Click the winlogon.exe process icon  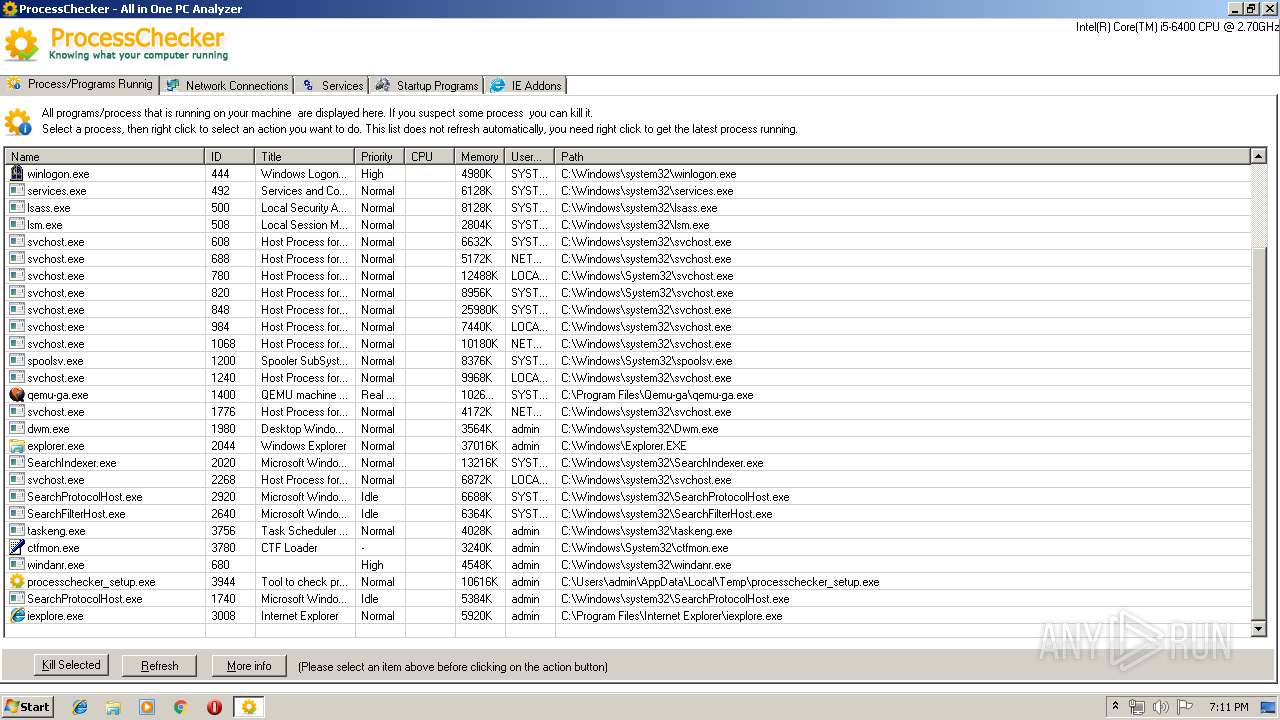coord(17,174)
